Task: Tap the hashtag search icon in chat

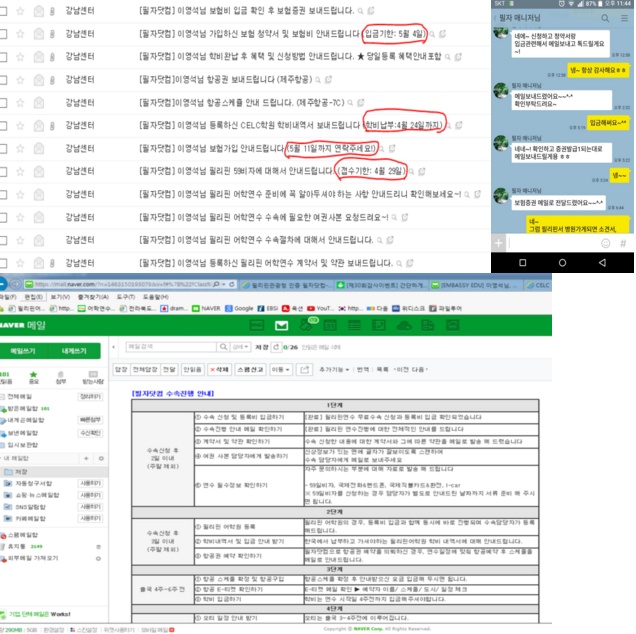Action: [x=623, y=243]
